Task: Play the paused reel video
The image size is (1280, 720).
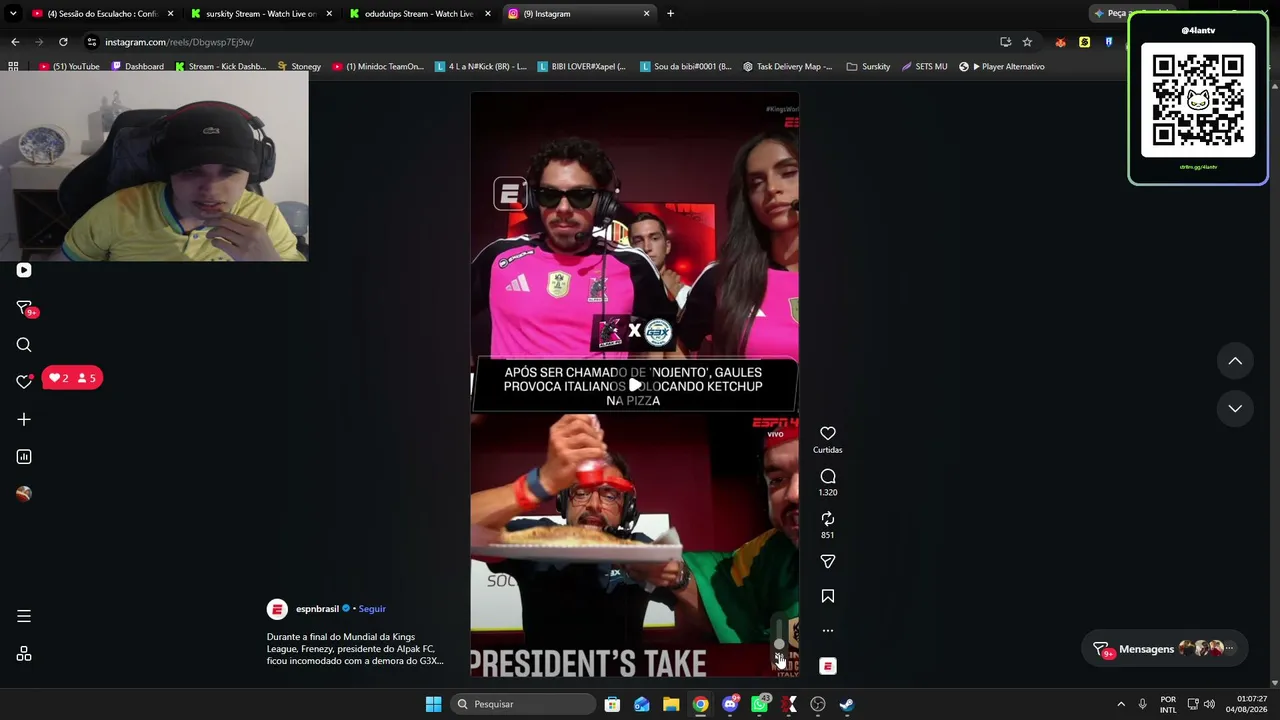Action: pos(635,385)
